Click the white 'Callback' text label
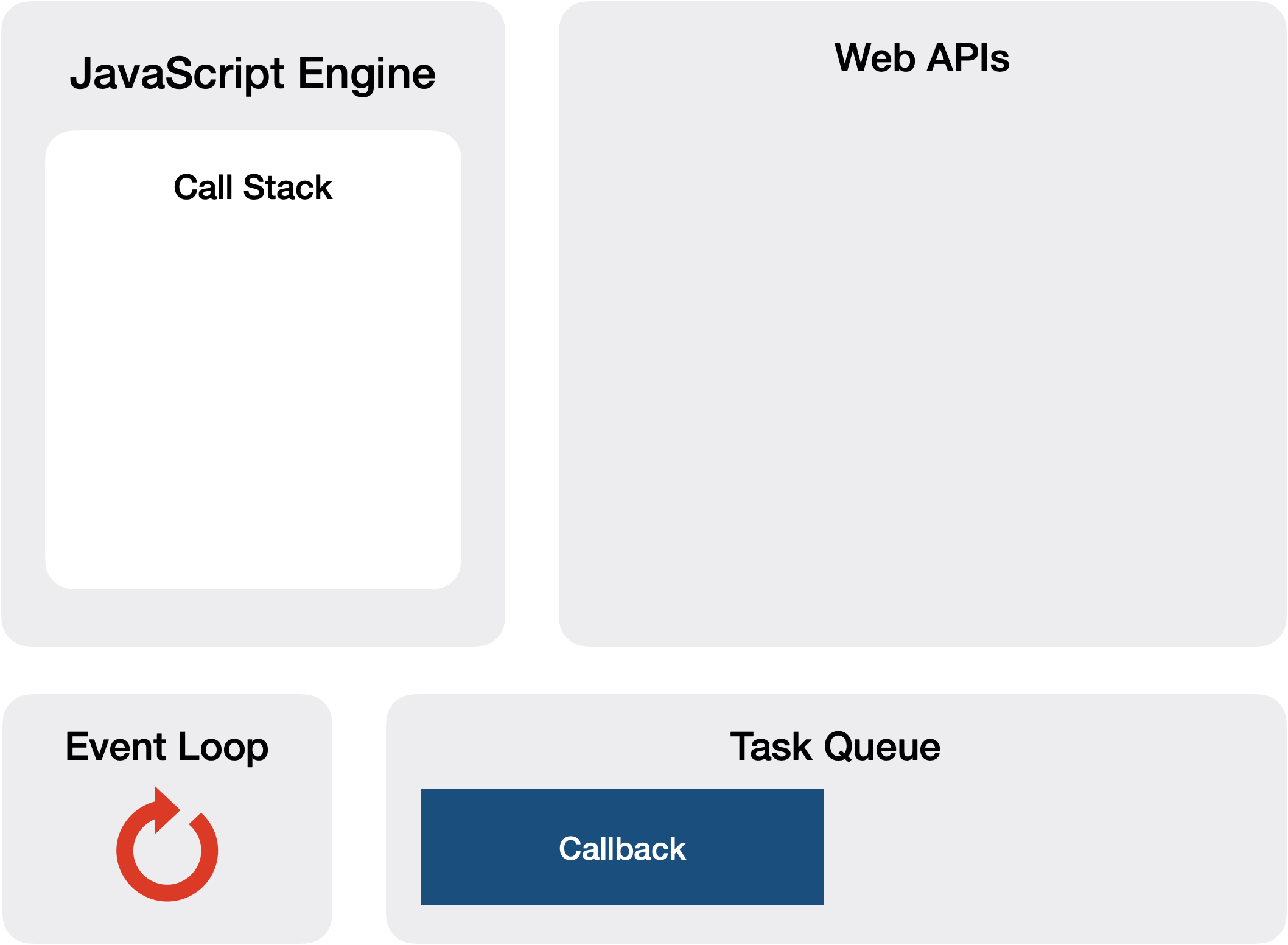 pyautogui.click(x=622, y=849)
